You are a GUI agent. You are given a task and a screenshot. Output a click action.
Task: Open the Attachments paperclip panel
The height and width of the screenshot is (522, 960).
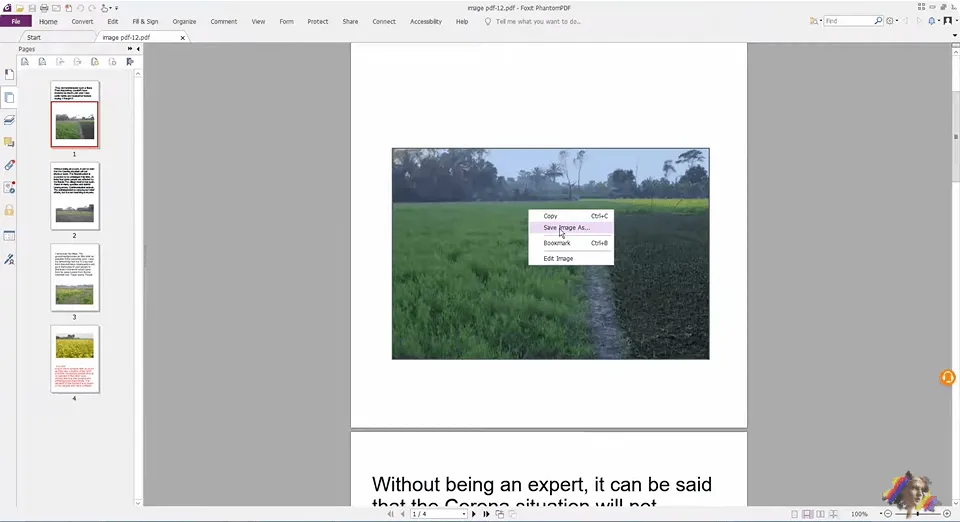coord(9,165)
